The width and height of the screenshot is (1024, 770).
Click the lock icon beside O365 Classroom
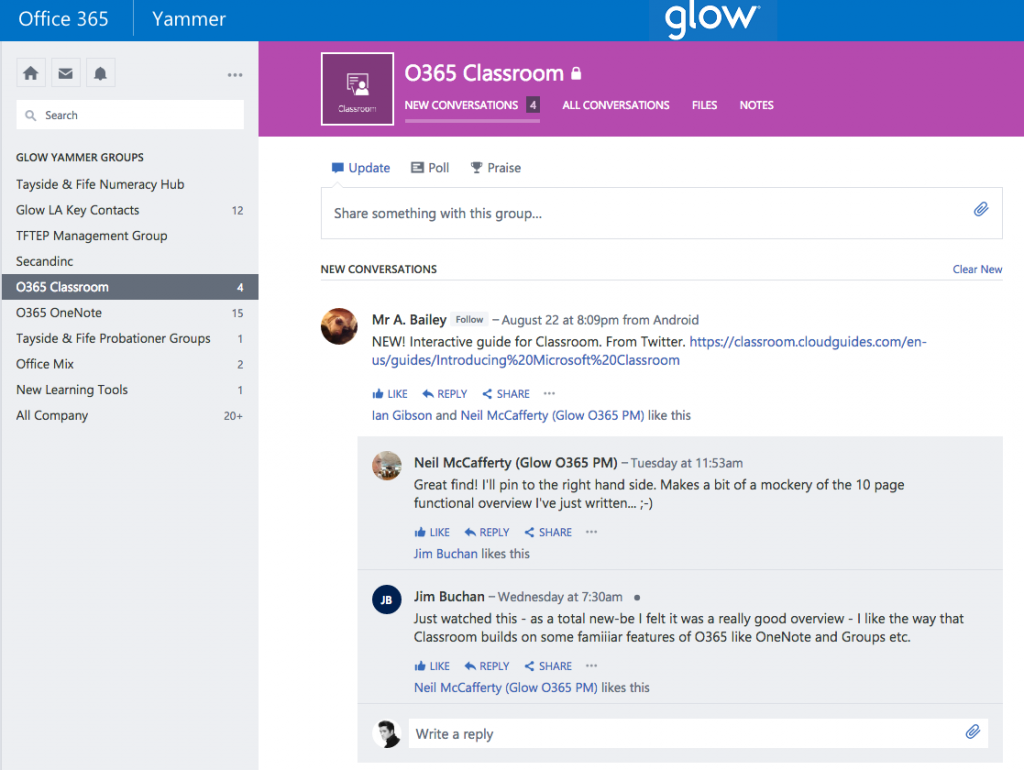click(576, 73)
